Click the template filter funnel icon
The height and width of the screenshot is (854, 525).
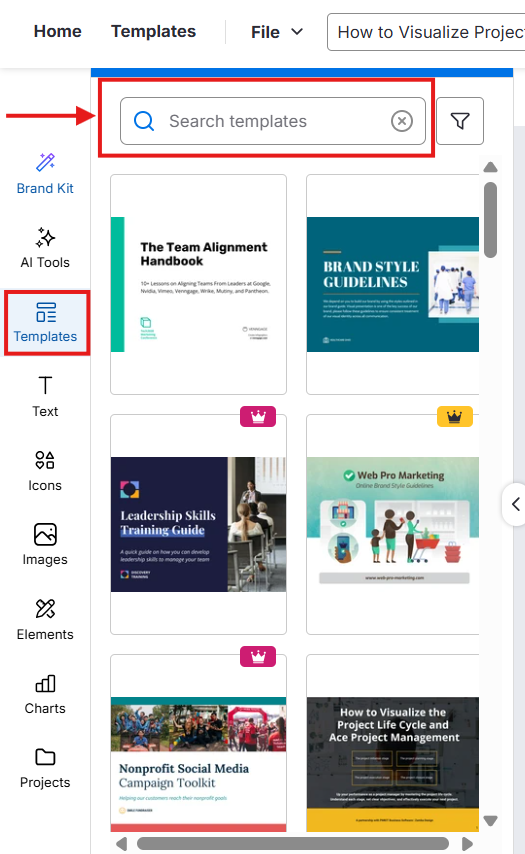point(460,121)
